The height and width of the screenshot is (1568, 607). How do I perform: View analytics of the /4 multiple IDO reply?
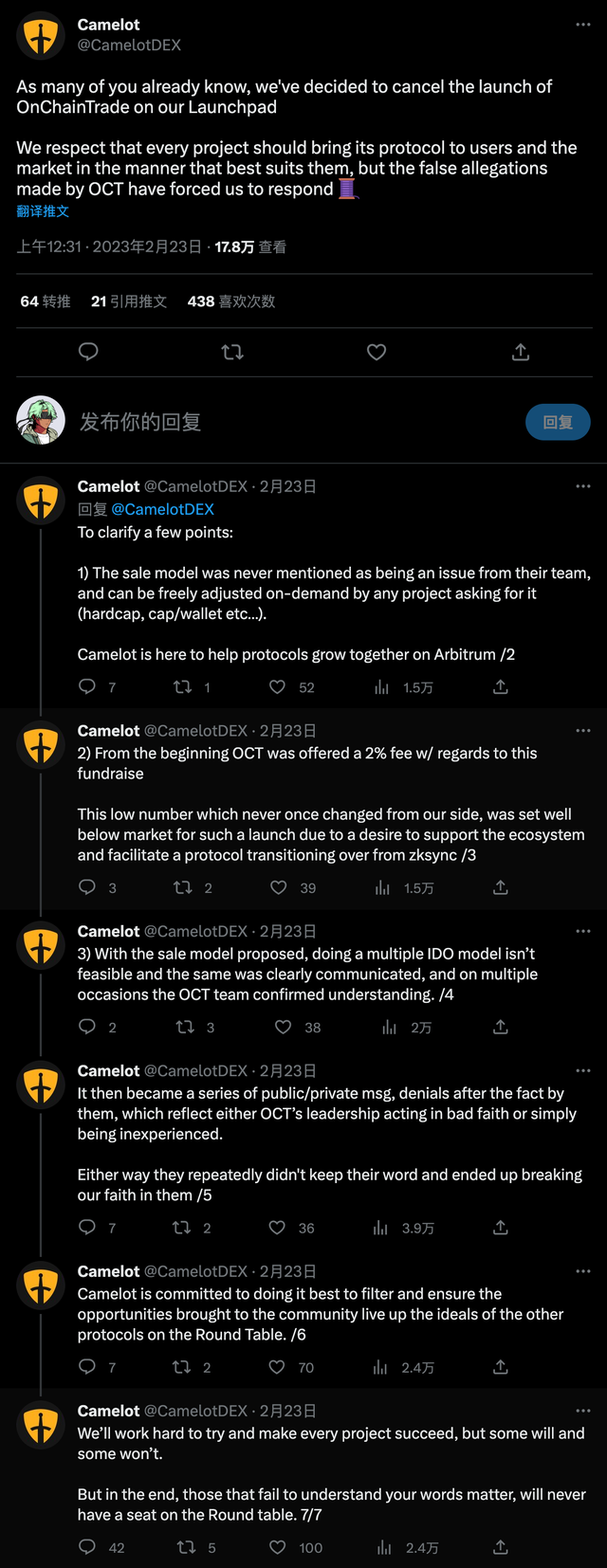tap(390, 1027)
